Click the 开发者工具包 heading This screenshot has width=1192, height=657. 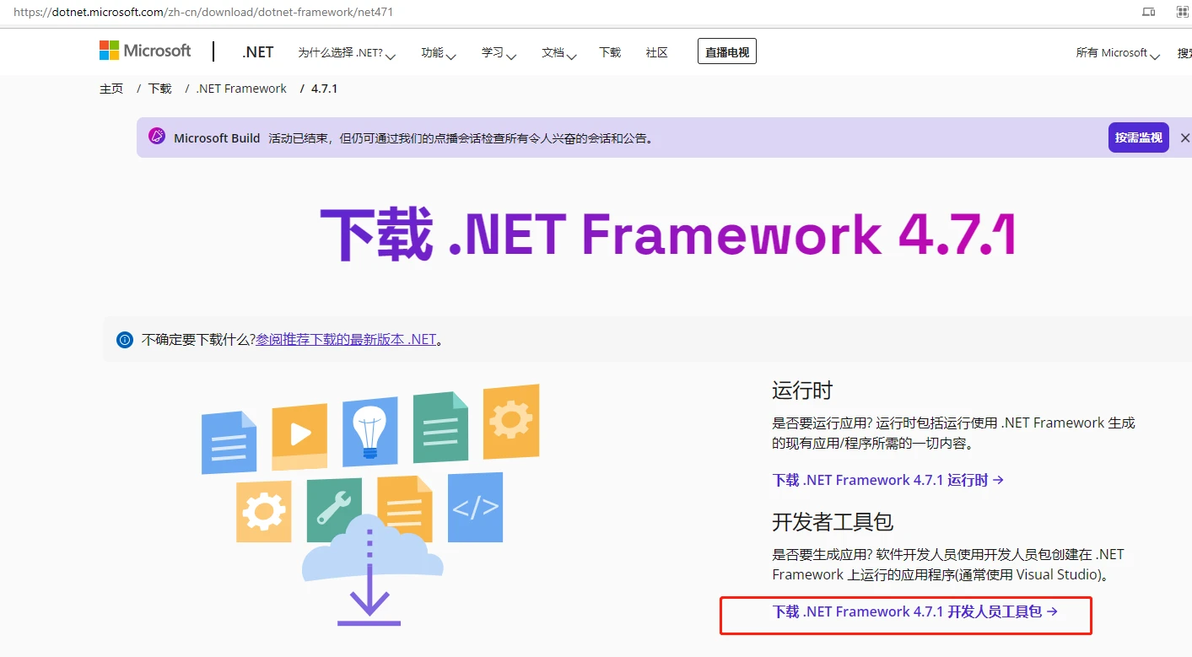coord(832,522)
